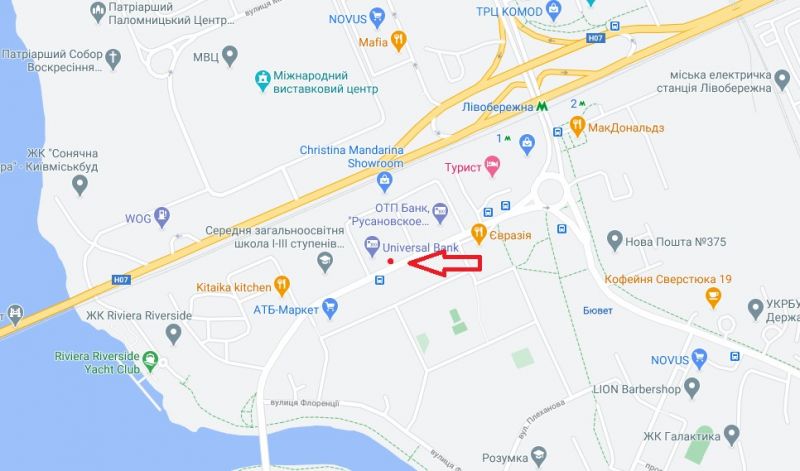Viewport: 800px width, 471px height.
Task: Select the ЖК Галактика location pin
Action: coord(731,435)
